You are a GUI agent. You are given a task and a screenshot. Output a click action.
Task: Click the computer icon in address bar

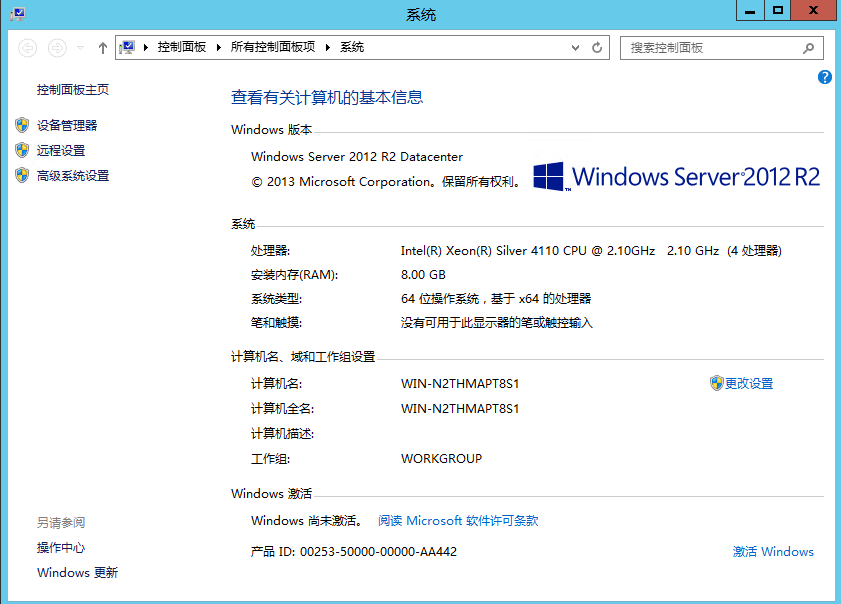pos(127,47)
